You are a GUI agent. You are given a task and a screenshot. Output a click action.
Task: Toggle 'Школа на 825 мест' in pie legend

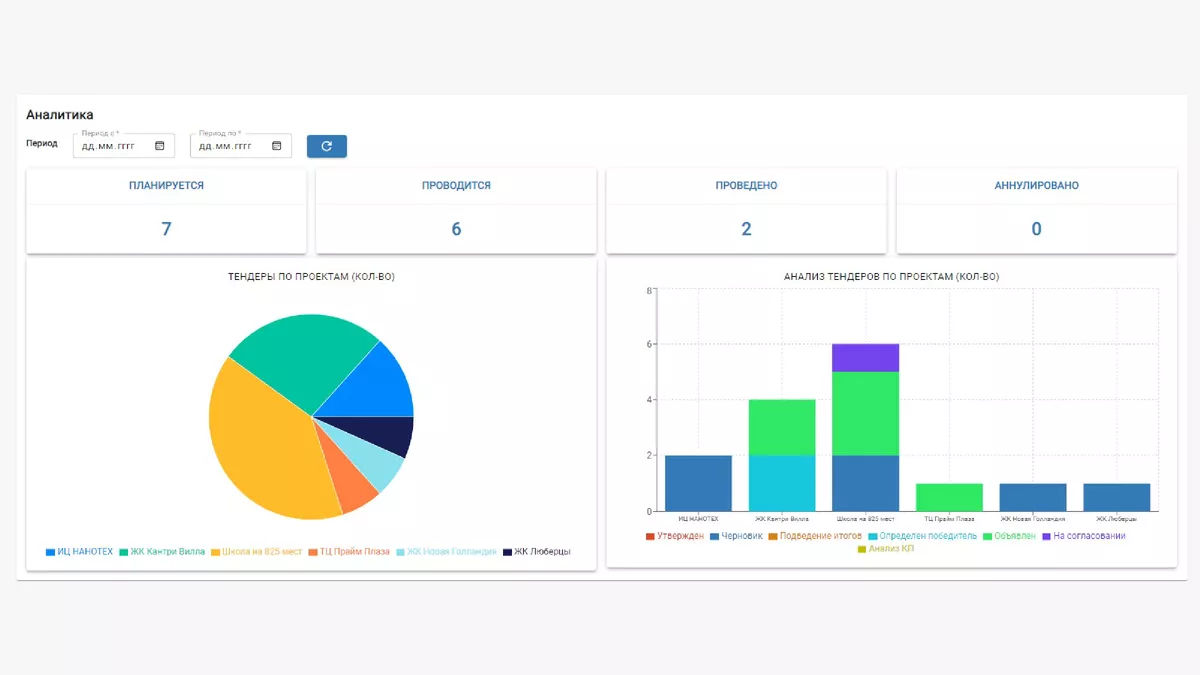point(256,551)
